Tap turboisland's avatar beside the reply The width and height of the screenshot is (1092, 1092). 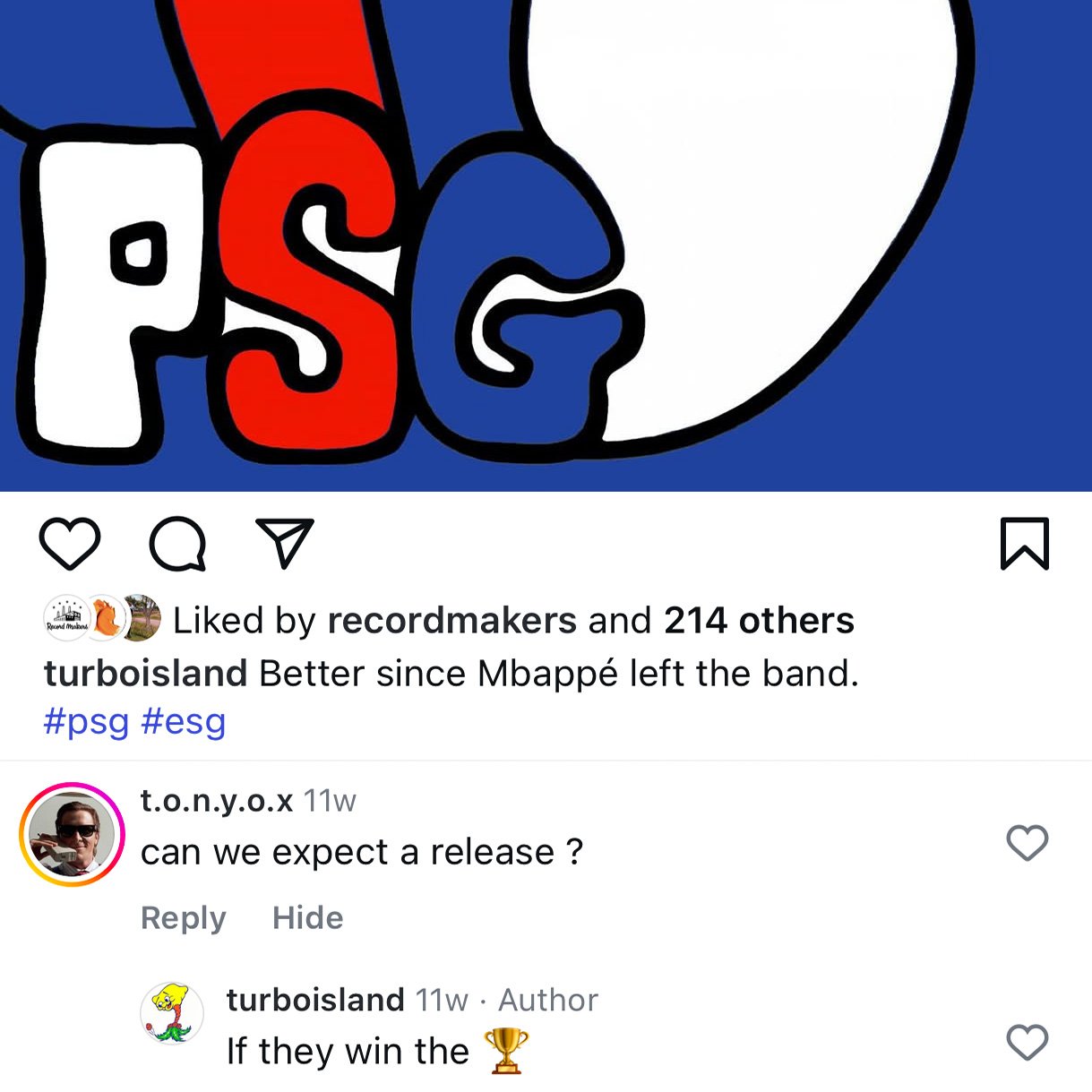click(172, 1013)
